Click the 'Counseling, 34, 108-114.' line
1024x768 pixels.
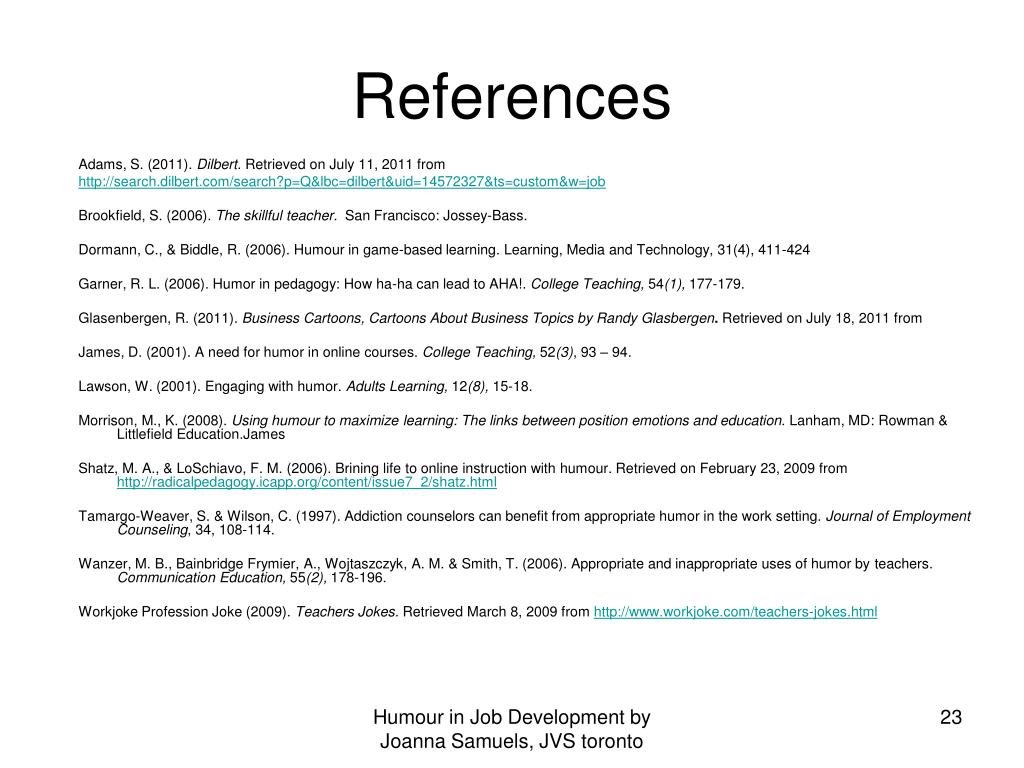tap(195, 530)
